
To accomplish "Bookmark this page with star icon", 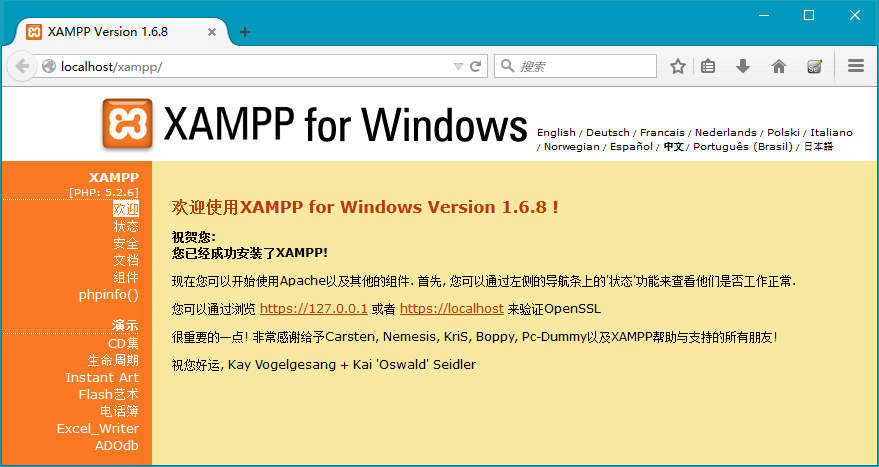I will coord(678,67).
